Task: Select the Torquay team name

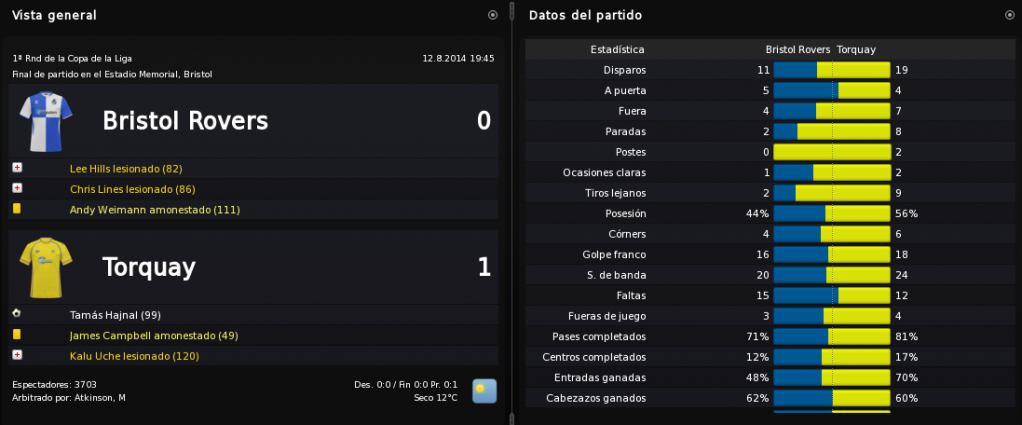Action: [x=149, y=268]
